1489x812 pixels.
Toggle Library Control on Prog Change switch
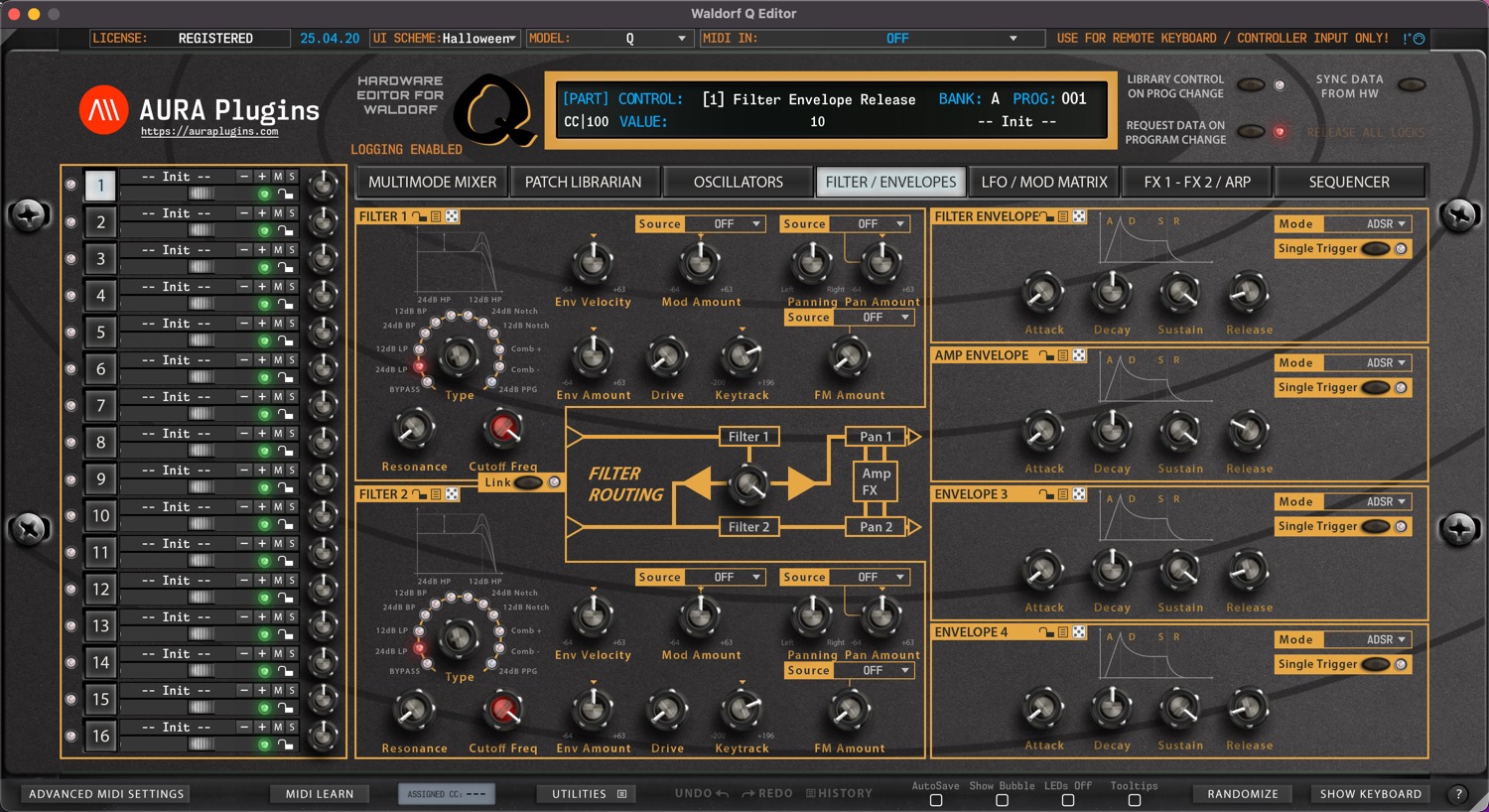point(1251,85)
